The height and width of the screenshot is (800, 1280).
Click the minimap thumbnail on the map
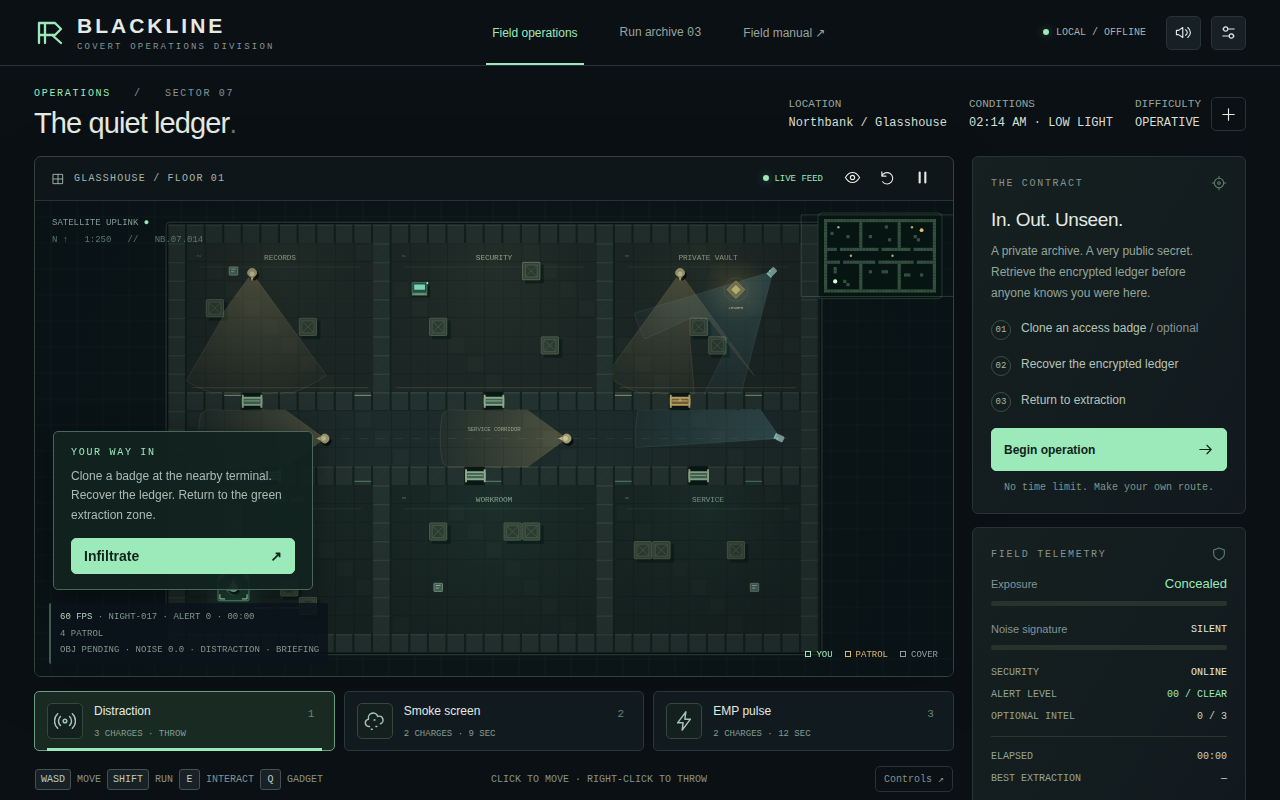879,255
